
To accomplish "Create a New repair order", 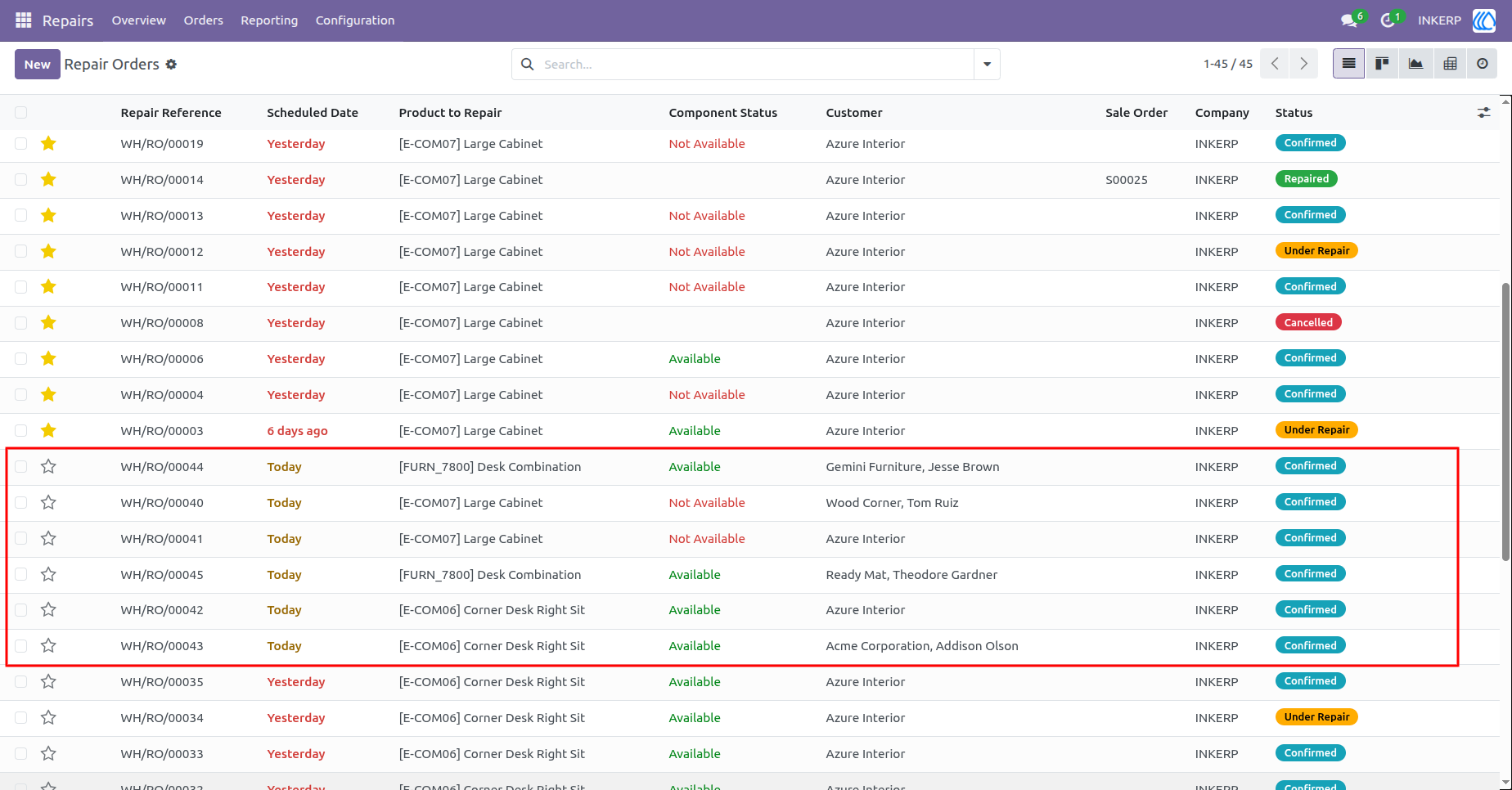I will click(x=38, y=64).
